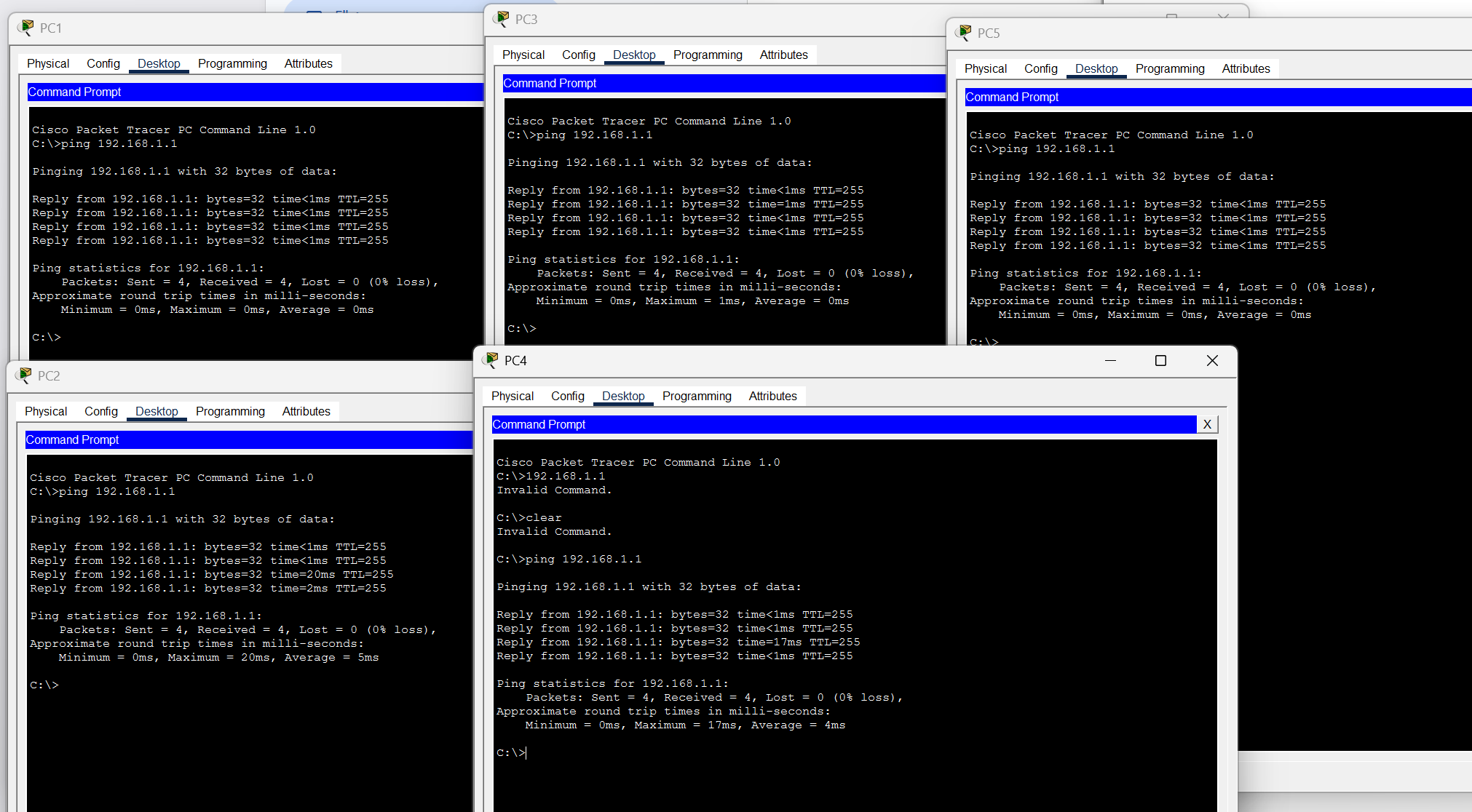Minimize the PC4 window
Image resolution: width=1472 pixels, height=812 pixels.
point(1110,361)
